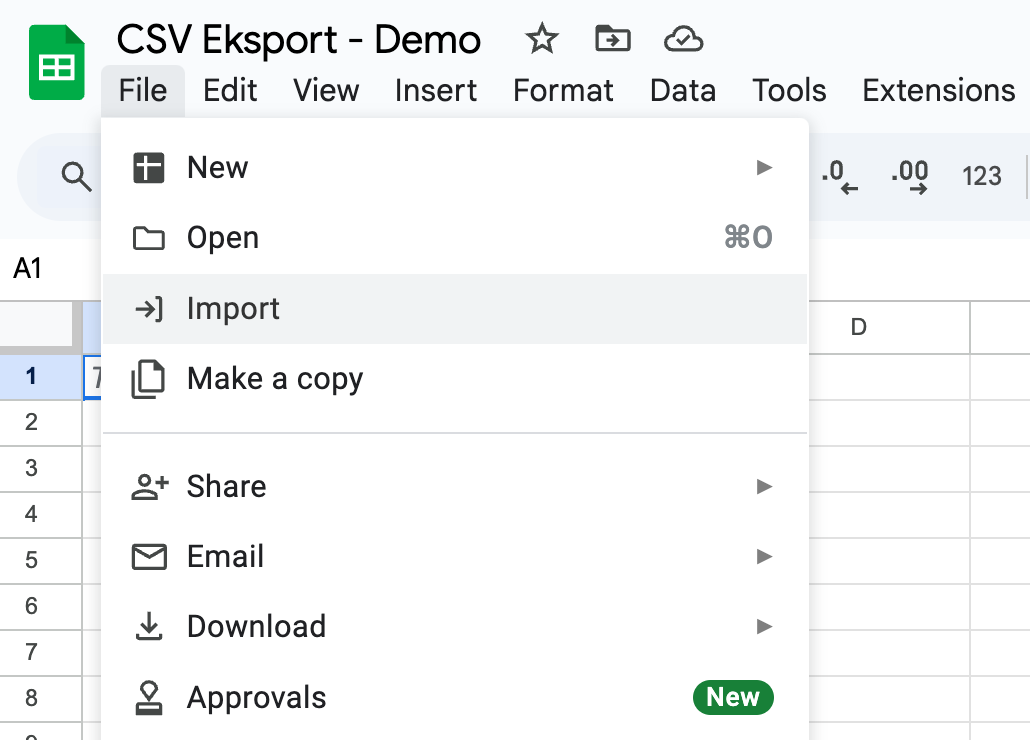Click the search menus magnifier icon

pos(76,177)
